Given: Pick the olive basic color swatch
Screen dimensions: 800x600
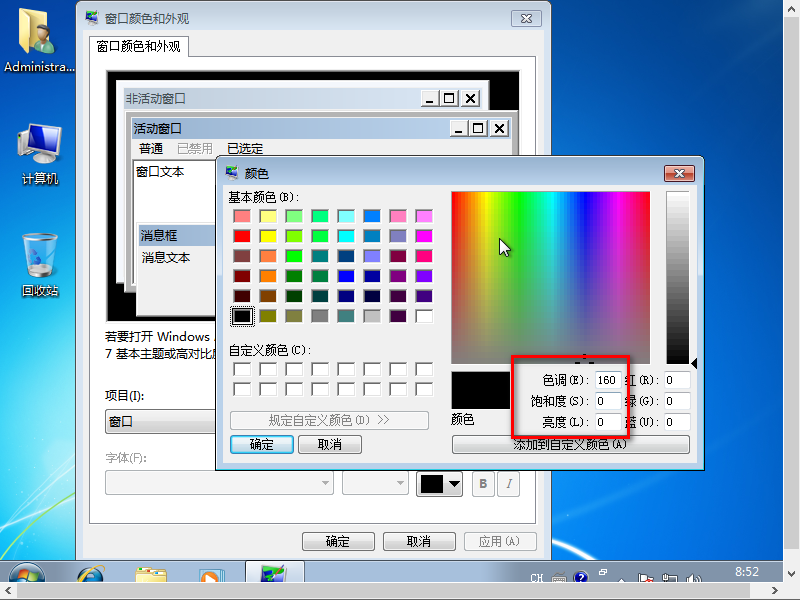Looking at the screenshot, I should [x=268, y=316].
